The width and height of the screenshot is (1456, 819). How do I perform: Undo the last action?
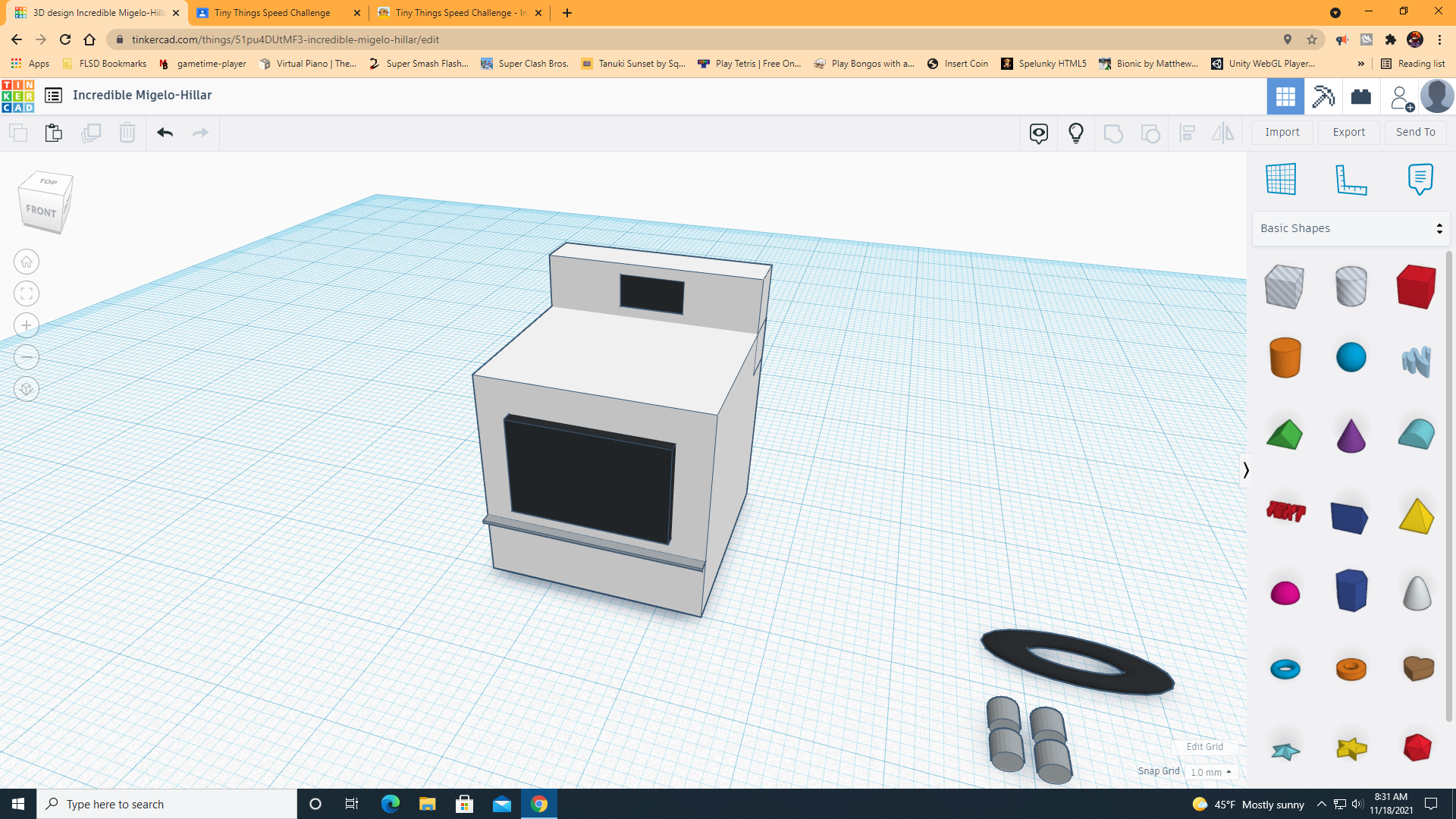tap(165, 133)
